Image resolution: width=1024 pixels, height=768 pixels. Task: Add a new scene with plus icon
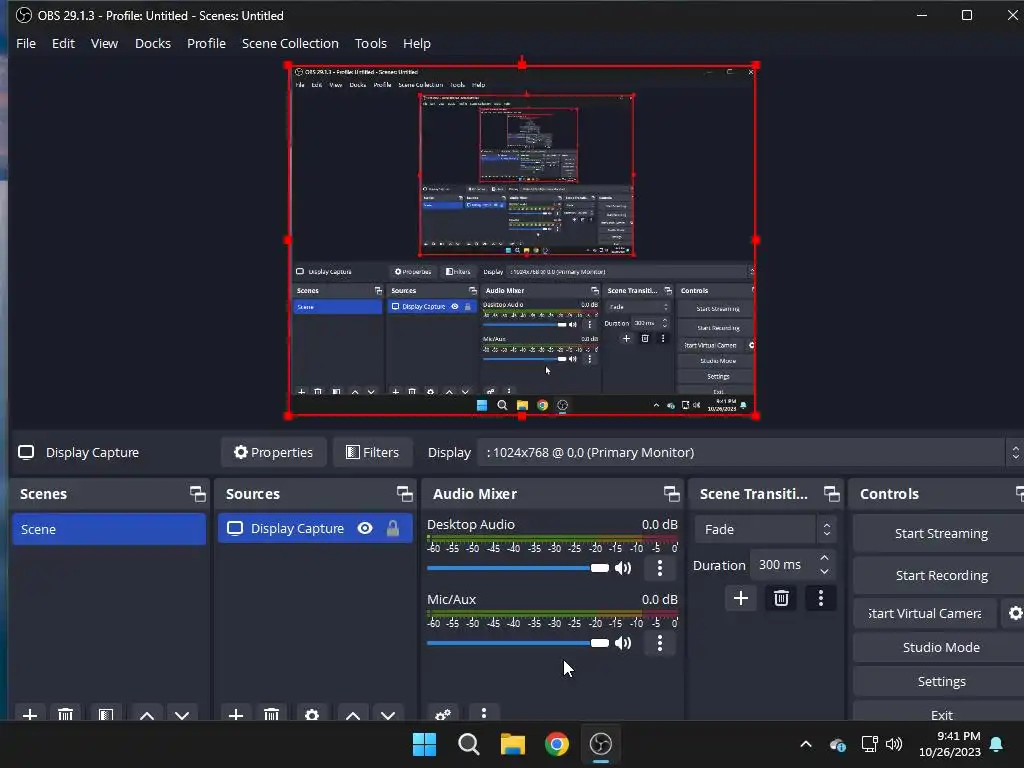tap(29, 714)
